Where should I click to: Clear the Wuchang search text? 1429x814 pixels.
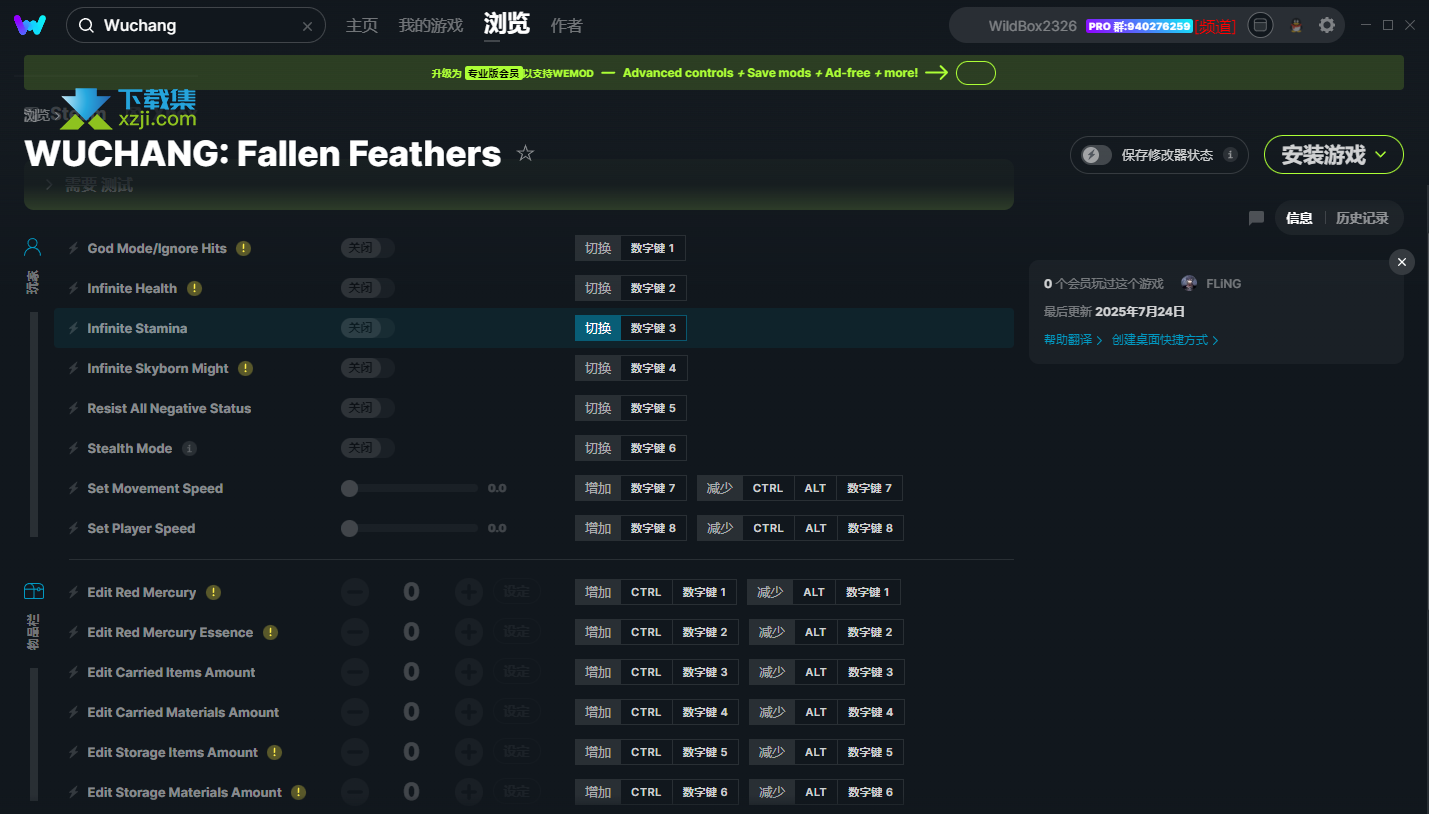click(x=307, y=26)
